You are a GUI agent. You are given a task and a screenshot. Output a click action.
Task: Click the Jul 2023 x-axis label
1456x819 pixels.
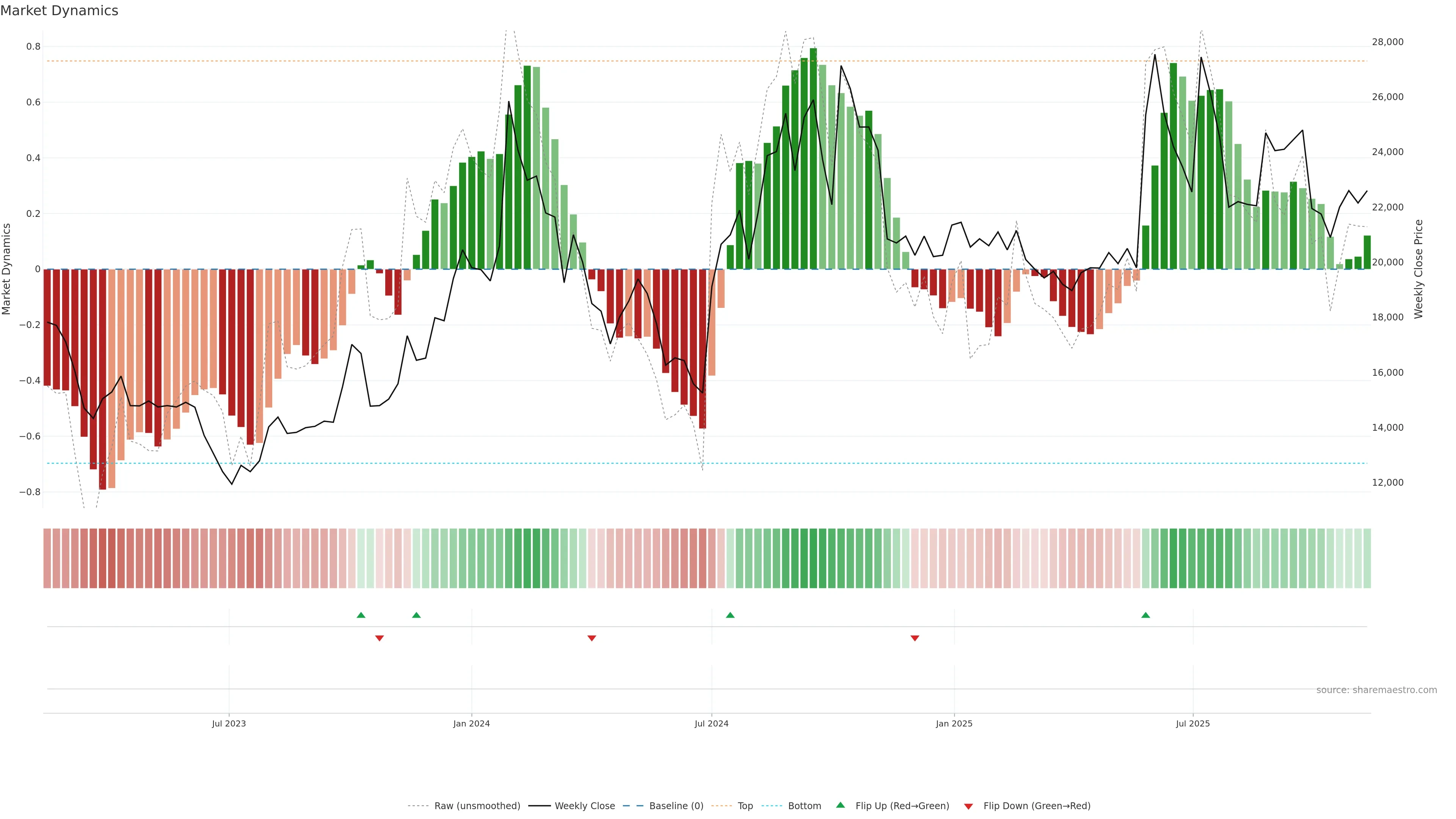[x=229, y=723]
